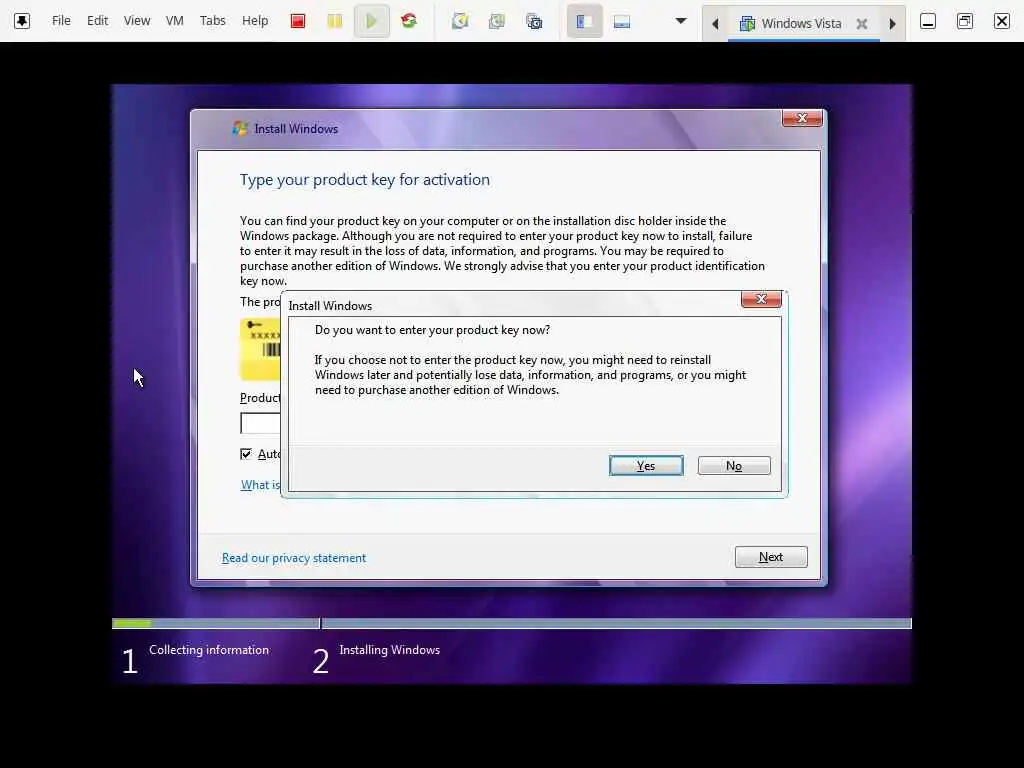Image resolution: width=1024 pixels, height=768 pixels.
Task: Click the yellow product key sticker image
Action: [260, 349]
